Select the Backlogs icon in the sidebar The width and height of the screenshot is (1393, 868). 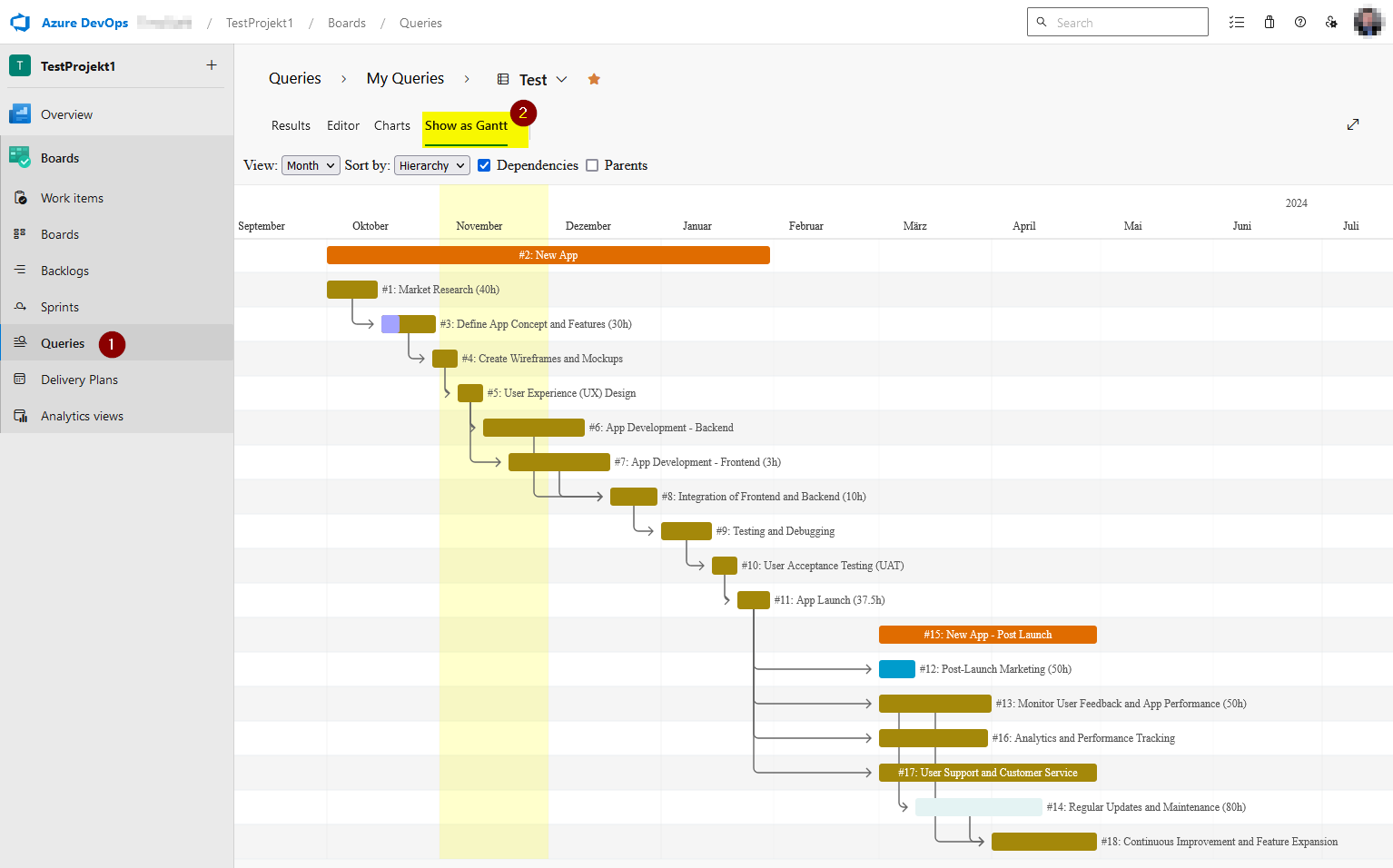20,271
